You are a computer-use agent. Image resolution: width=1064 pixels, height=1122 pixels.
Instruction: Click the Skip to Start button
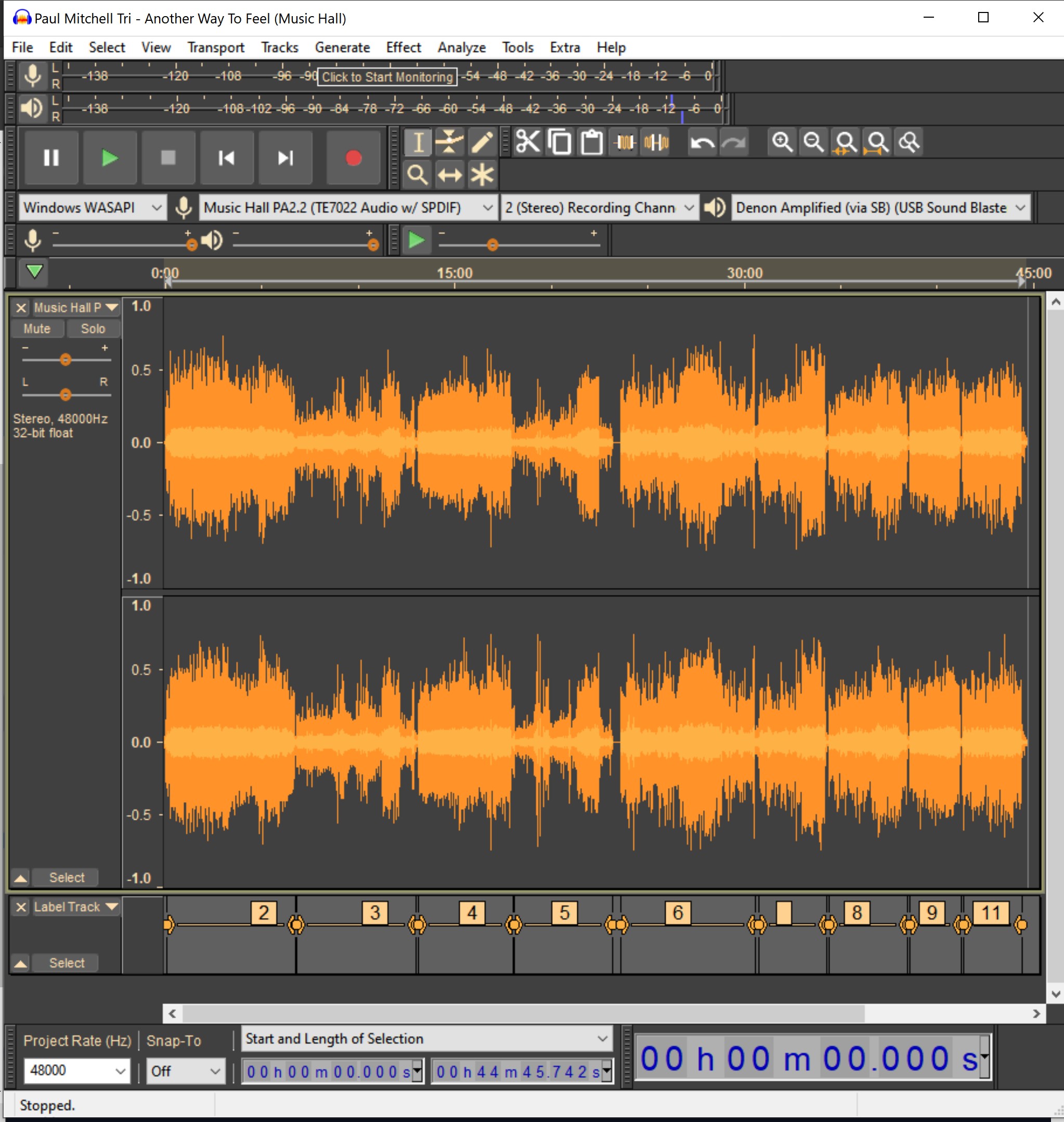coord(224,156)
